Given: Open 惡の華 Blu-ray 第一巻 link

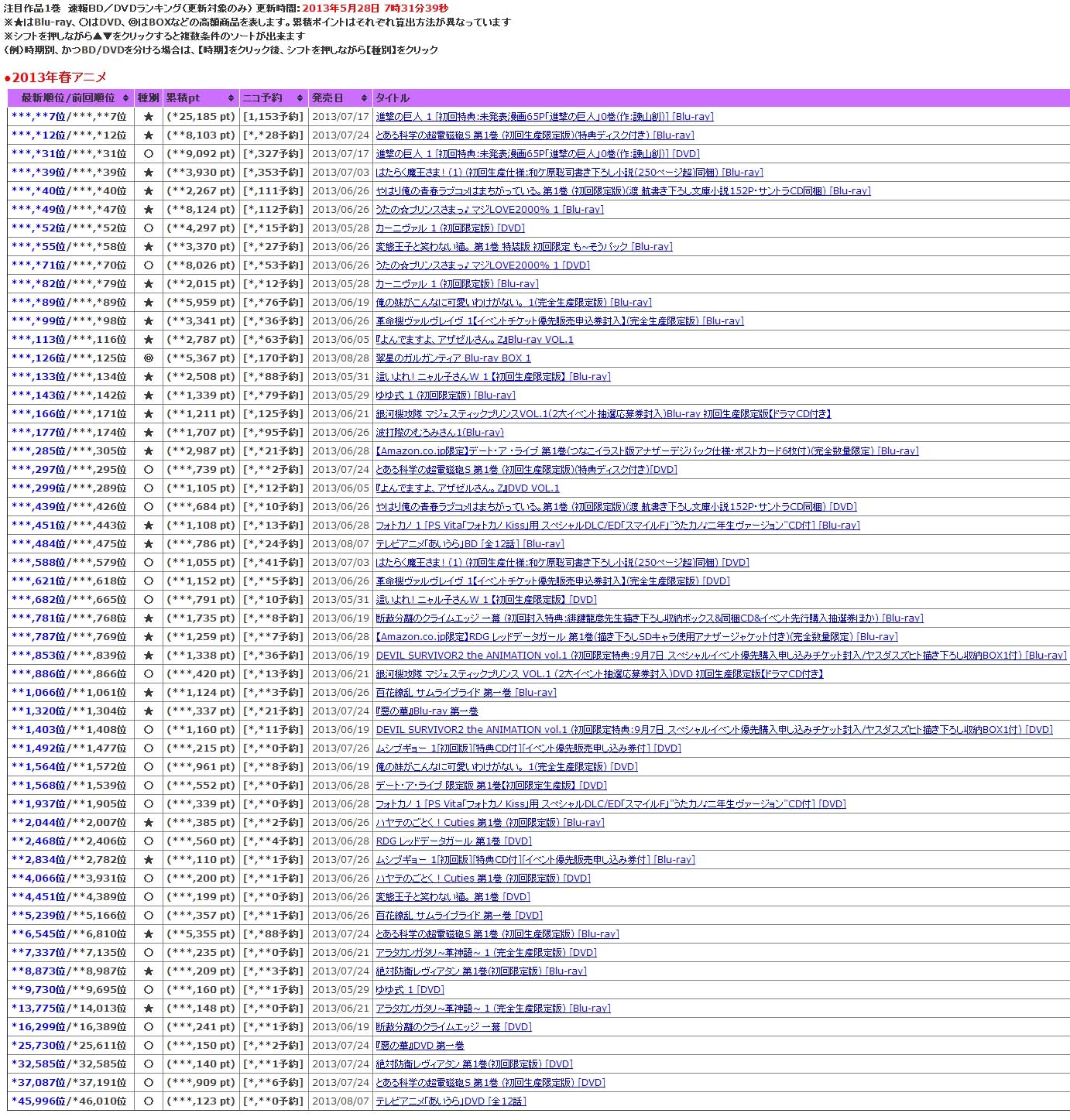Looking at the screenshot, I should point(427,711).
